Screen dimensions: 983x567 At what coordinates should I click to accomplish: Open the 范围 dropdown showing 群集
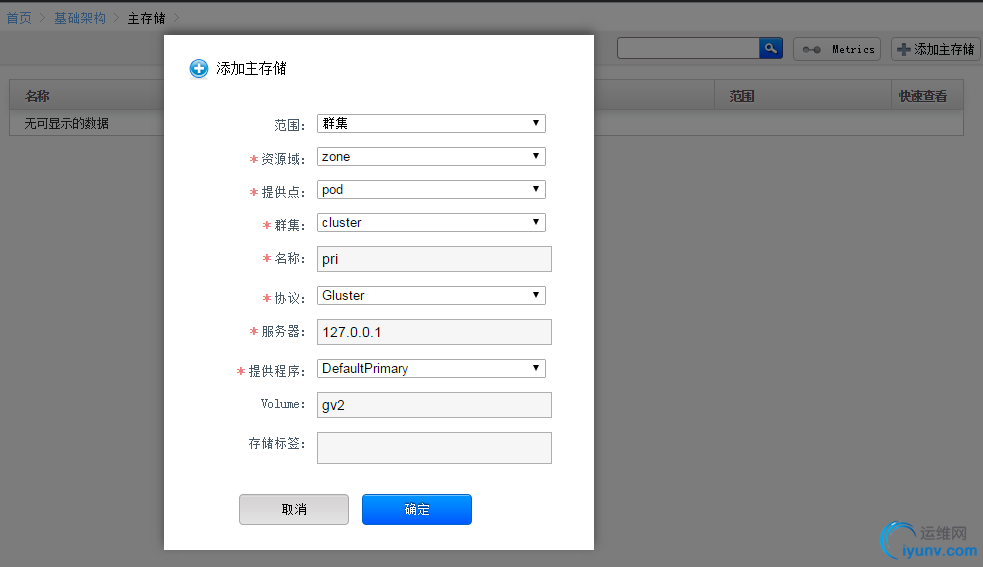click(431, 124)
